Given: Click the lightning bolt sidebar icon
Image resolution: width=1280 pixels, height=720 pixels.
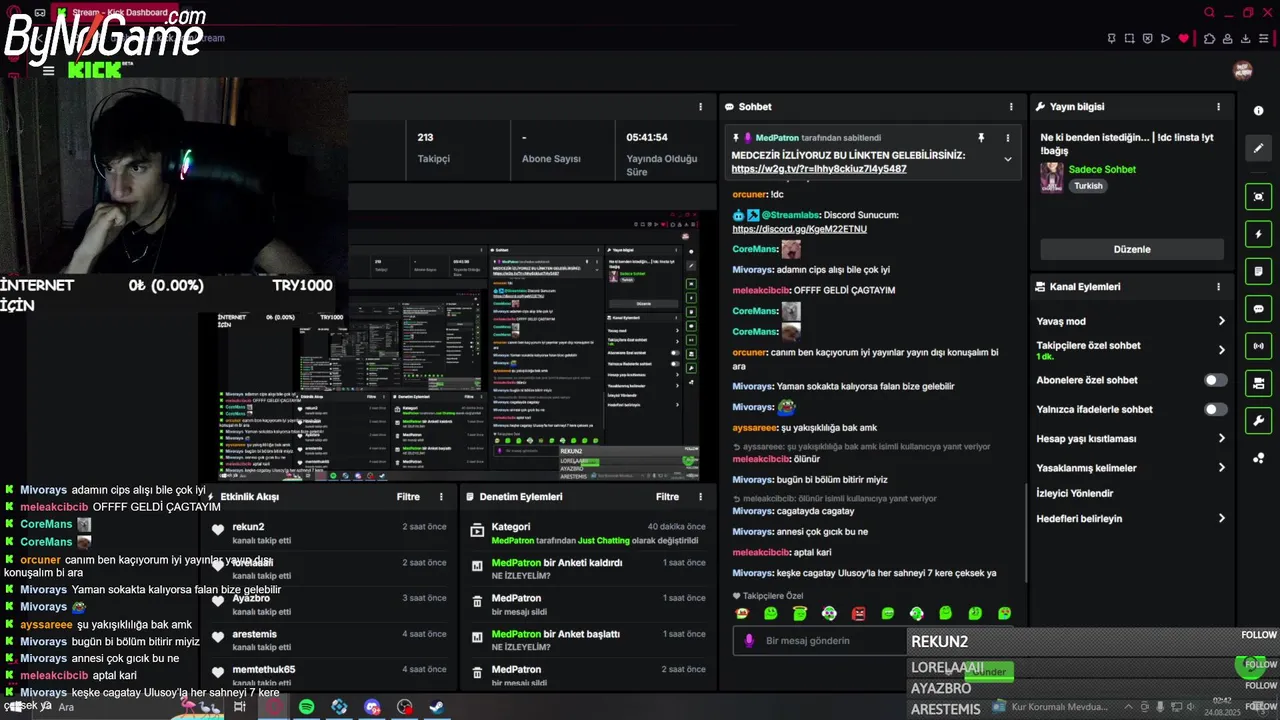Looking at the screenshot, I should coord(1258,234).
